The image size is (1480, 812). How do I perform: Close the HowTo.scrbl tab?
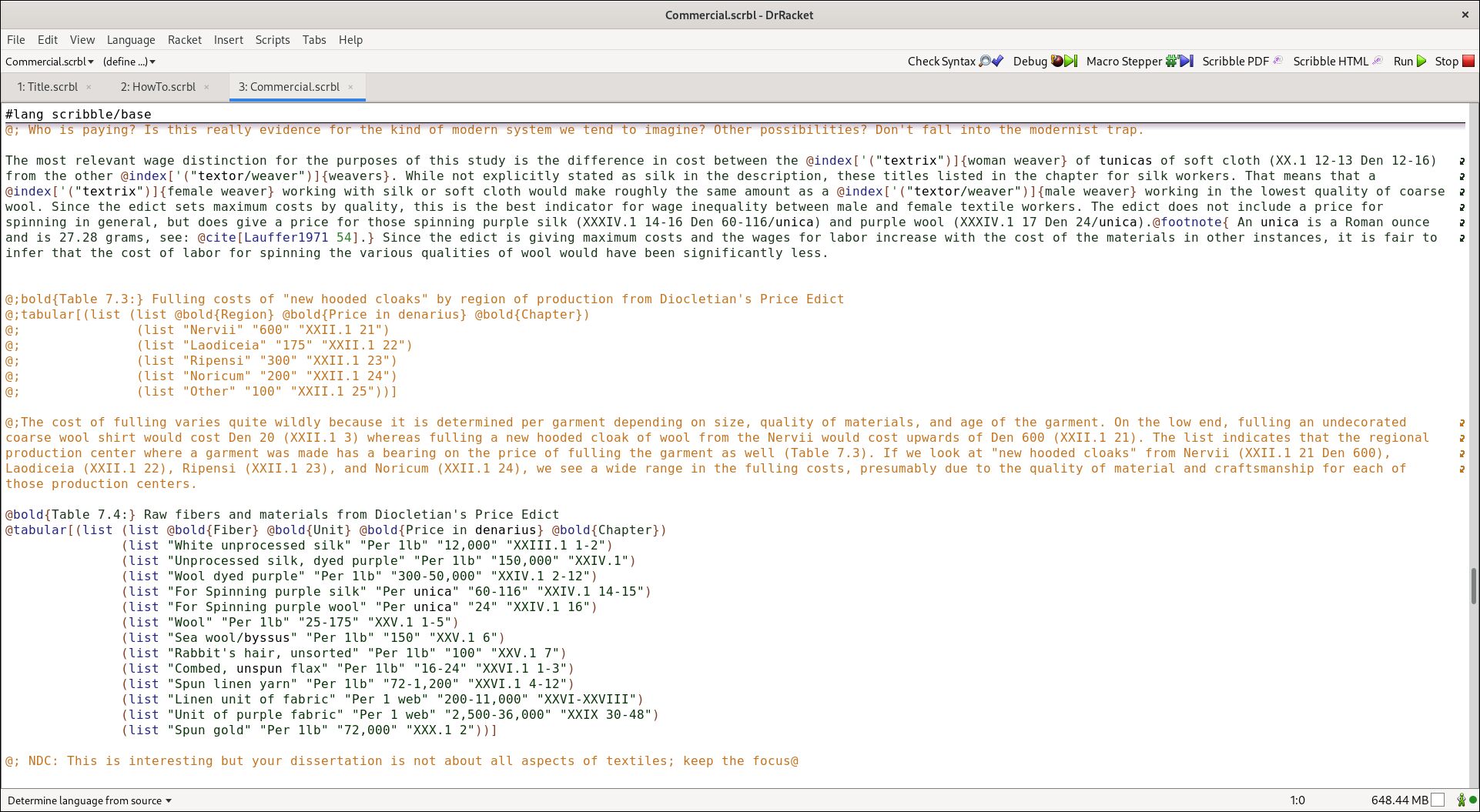[206, 87]
